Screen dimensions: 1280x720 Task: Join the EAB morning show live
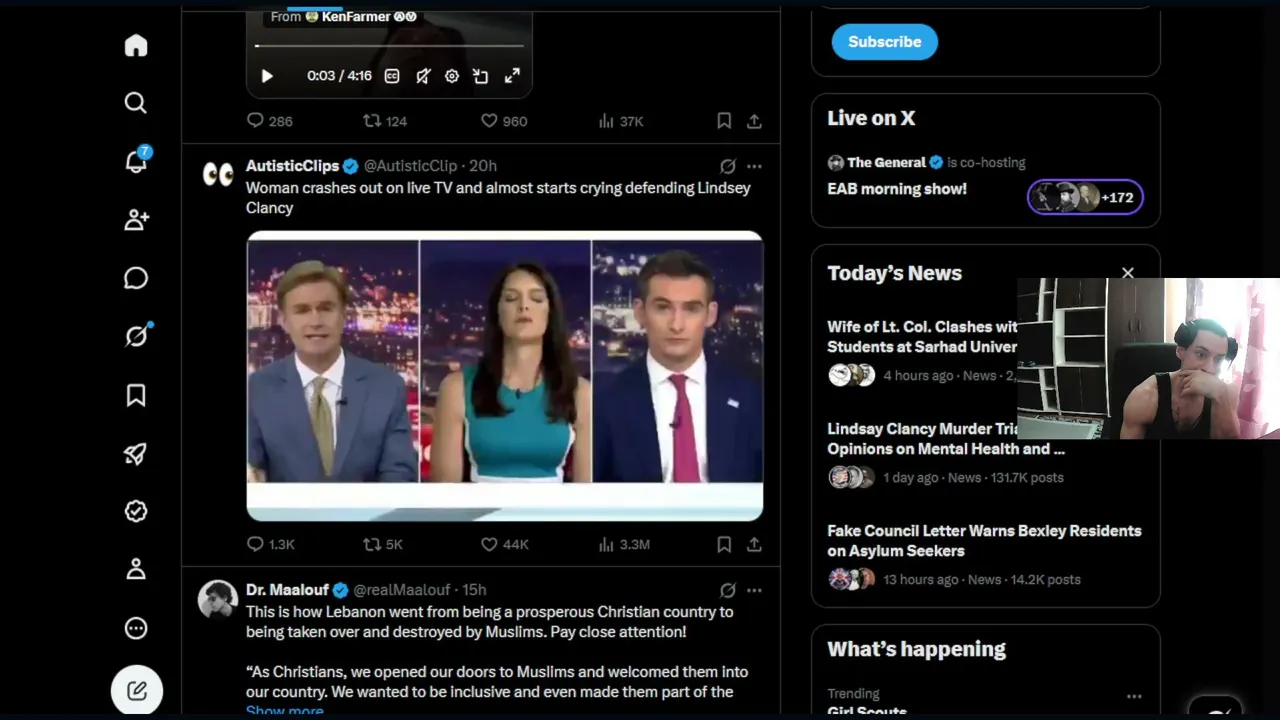click(x=897, y=189)
